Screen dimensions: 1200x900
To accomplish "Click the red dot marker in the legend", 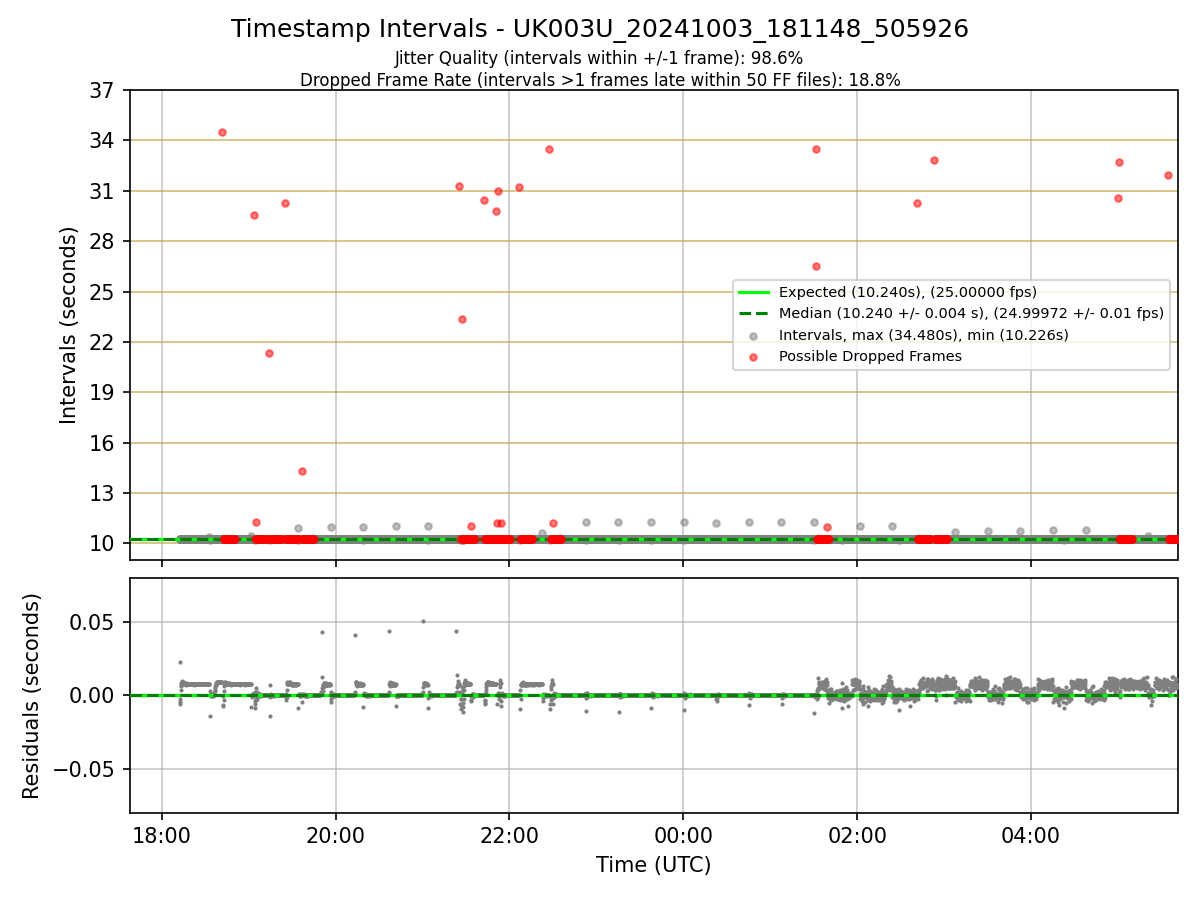I will pyautogui.click(x=754, y=357).
